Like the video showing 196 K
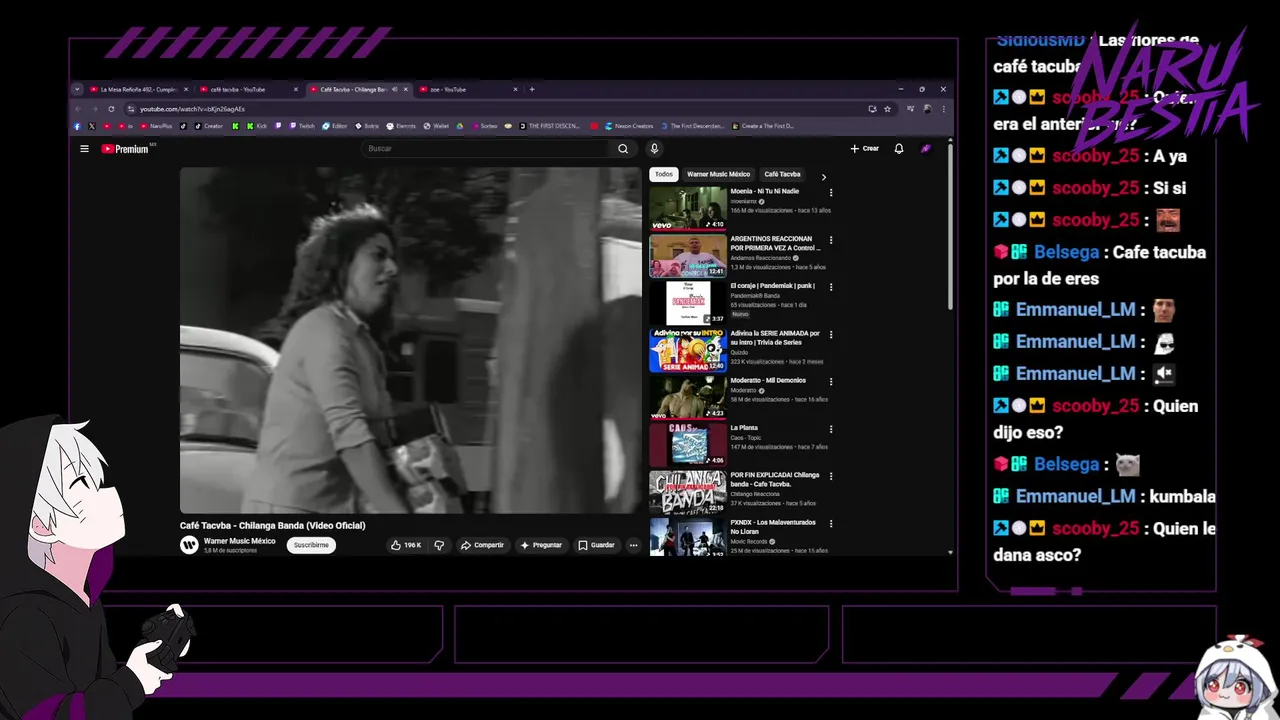The height and width of the screenshot is (720, 1280). pyautogui.click(x=405, y=545)
